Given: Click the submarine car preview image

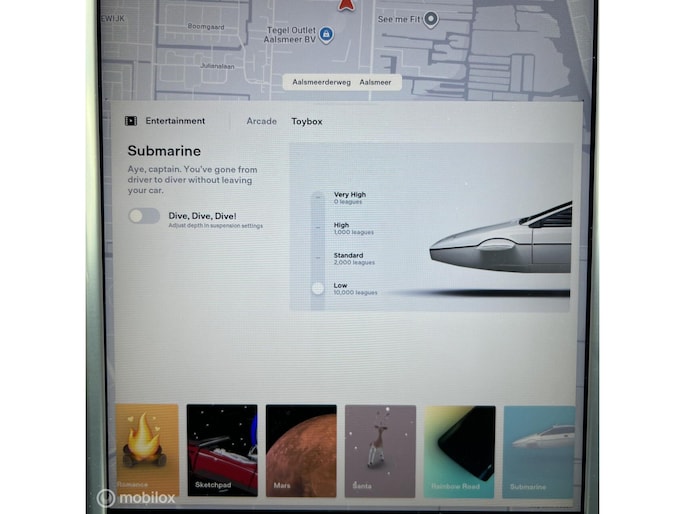Looking at the screenshot, I should coord(500,240).
